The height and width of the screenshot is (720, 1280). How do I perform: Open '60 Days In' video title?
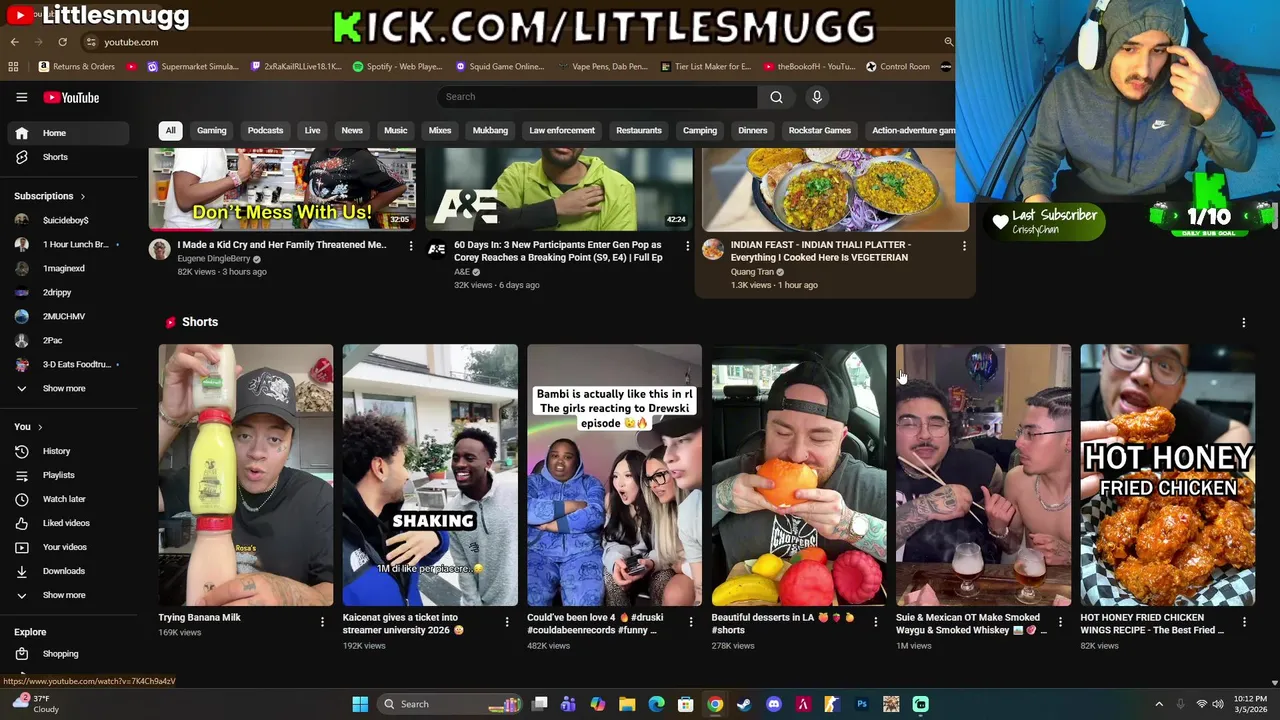tap(558, 251)
